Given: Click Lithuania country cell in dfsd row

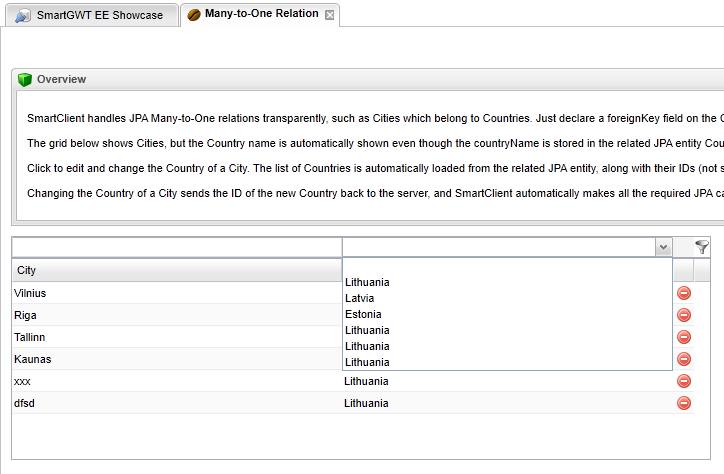Looking at the screenshot, I should click(366, 403).
